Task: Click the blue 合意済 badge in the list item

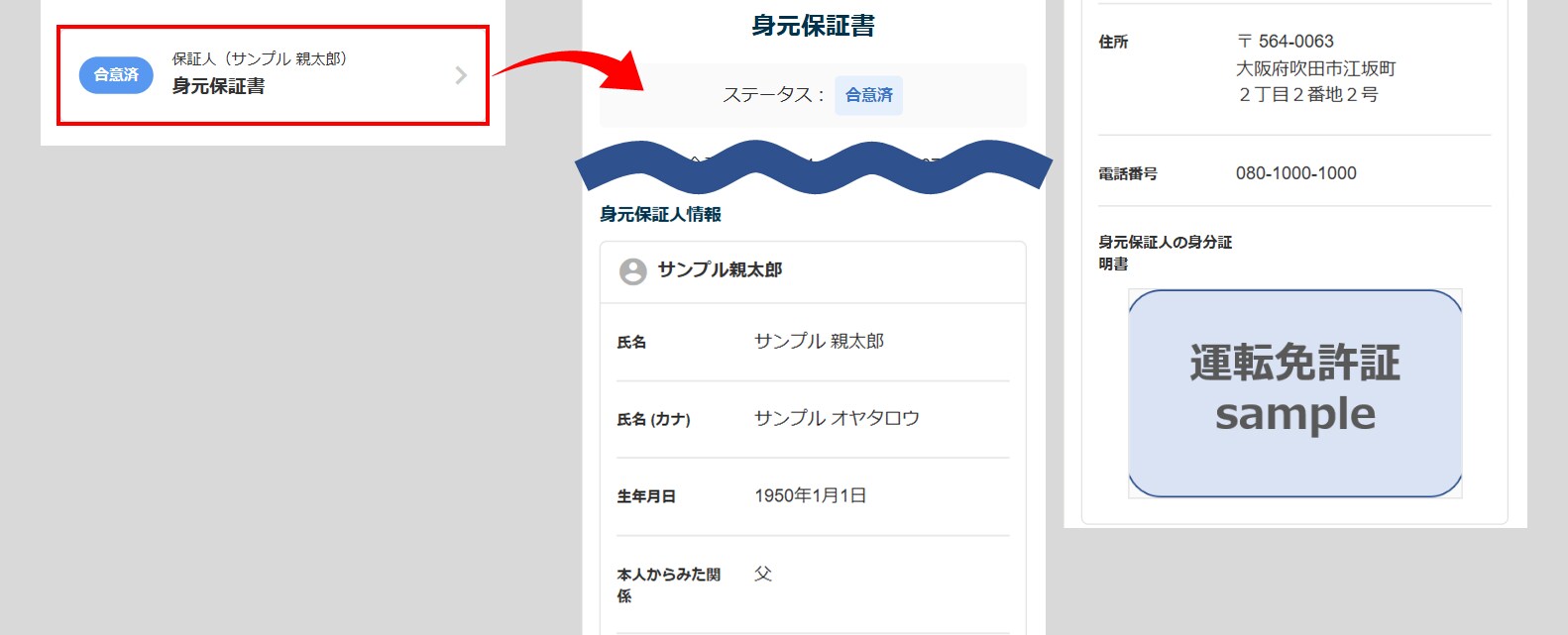Action: pyautogui.click(x=116, y=75)
